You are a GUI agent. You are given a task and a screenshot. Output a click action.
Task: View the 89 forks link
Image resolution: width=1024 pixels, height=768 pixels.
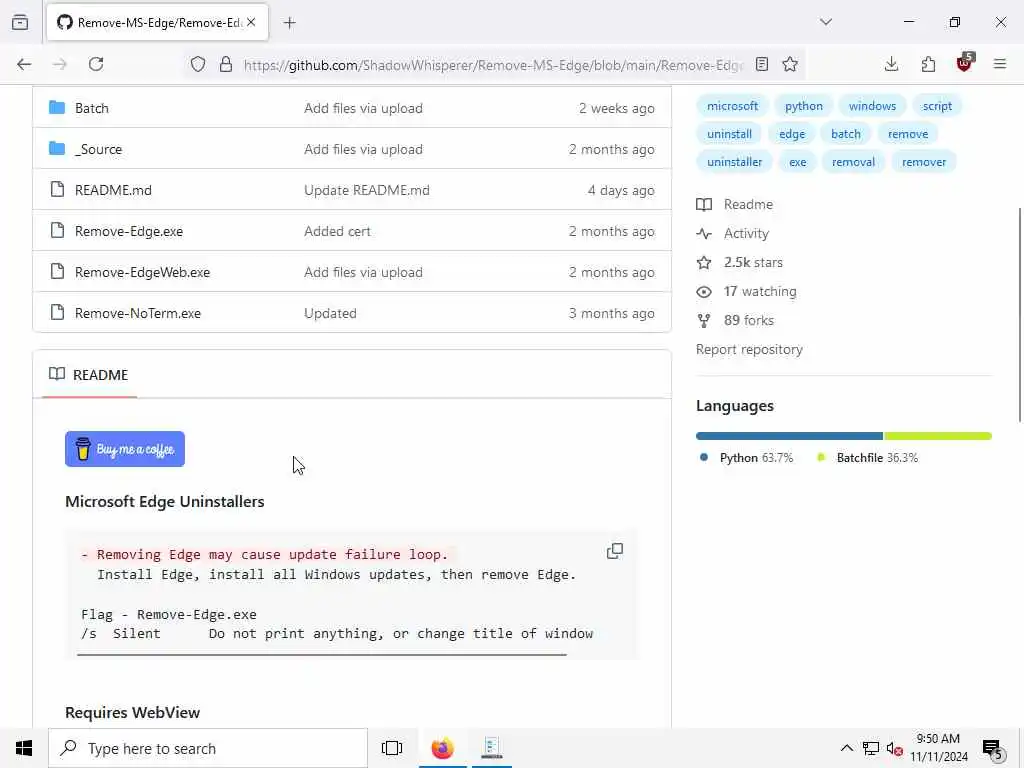pyautogui.click(x=735, y=321)
